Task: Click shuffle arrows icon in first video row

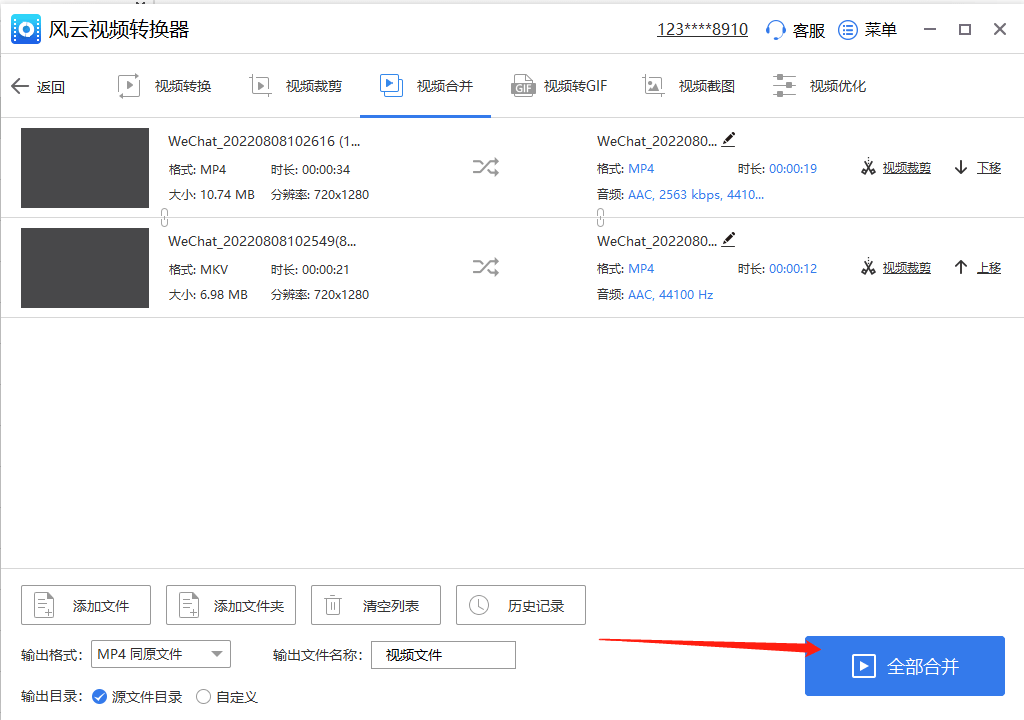Action: 486,167
